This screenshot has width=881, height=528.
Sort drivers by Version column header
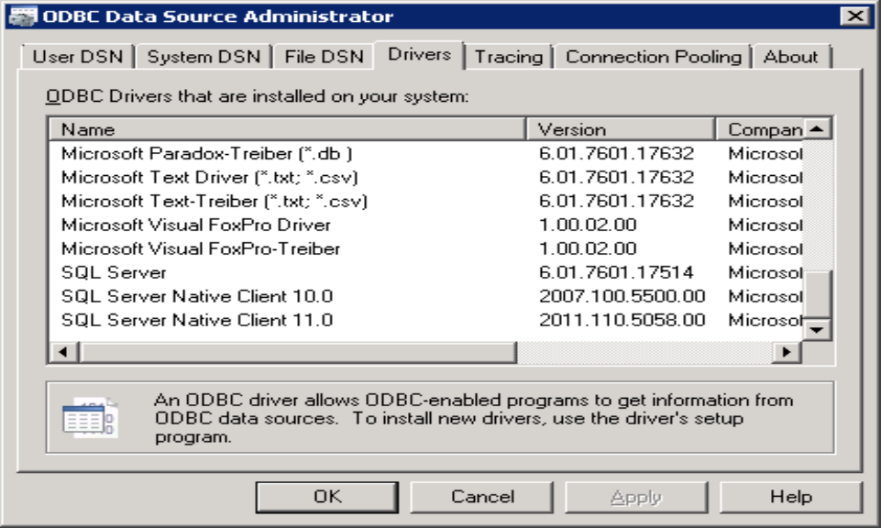[620, 129]
